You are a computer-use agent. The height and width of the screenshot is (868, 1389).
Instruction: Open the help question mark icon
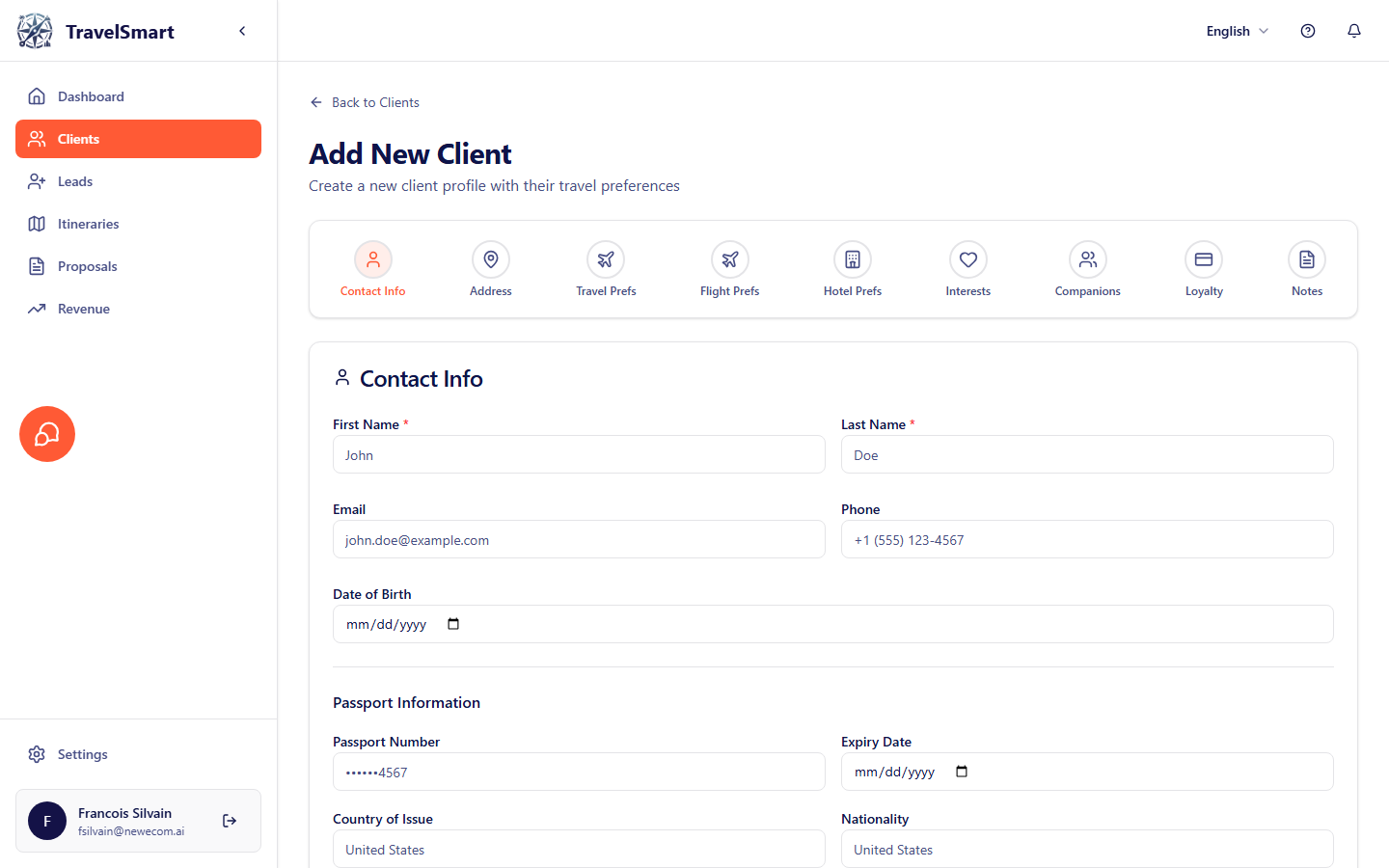click(x=1308, y=30)
